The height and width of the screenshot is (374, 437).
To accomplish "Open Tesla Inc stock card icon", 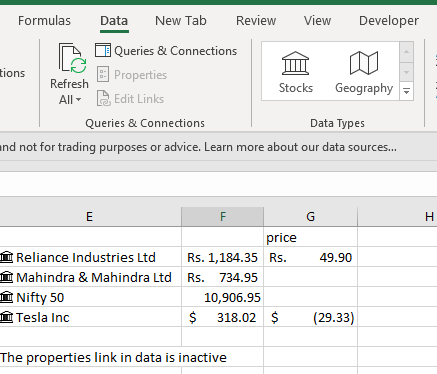I will pyautogui.click(x=6, y=317).
